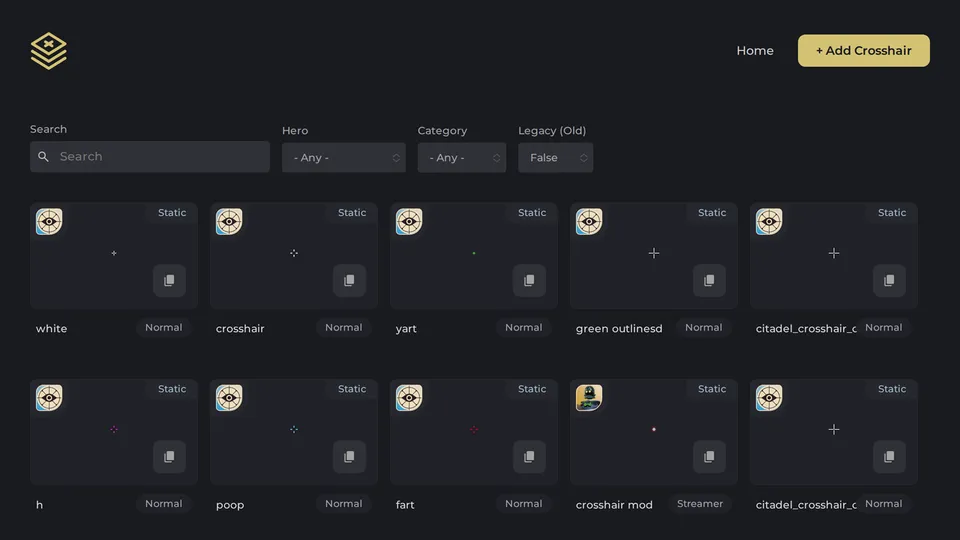The image size is (960, 540).
Task: Click the 'crosshair mod' title
Action: pos(614,505)
